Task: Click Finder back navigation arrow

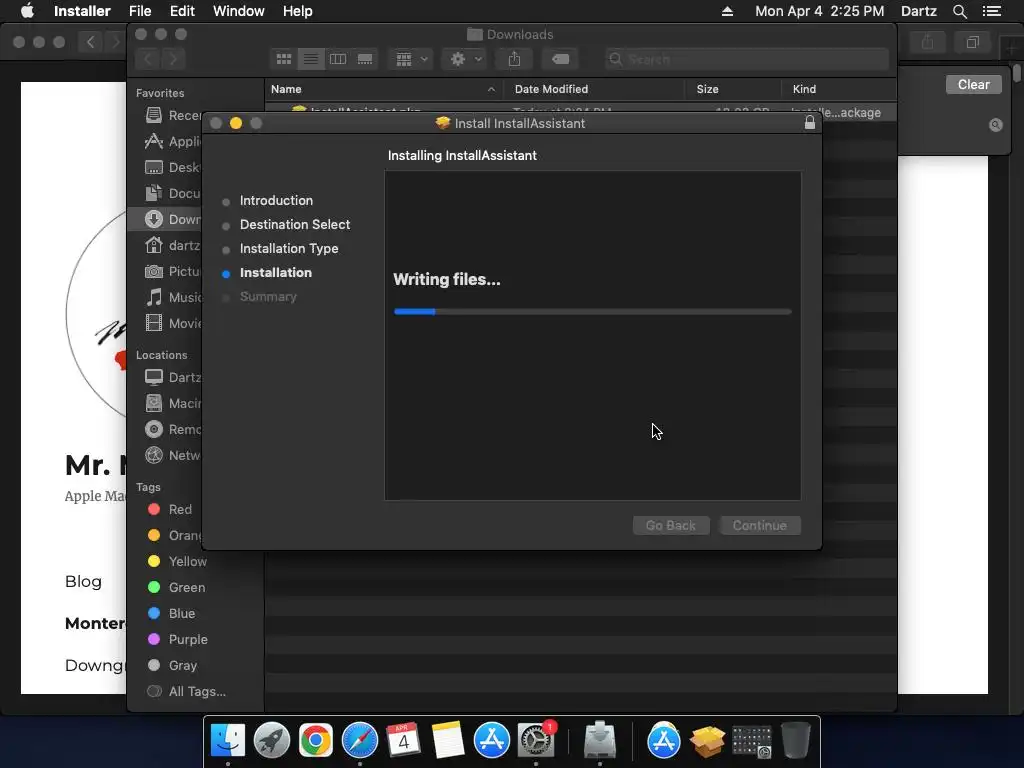Action: click(148, 59)
